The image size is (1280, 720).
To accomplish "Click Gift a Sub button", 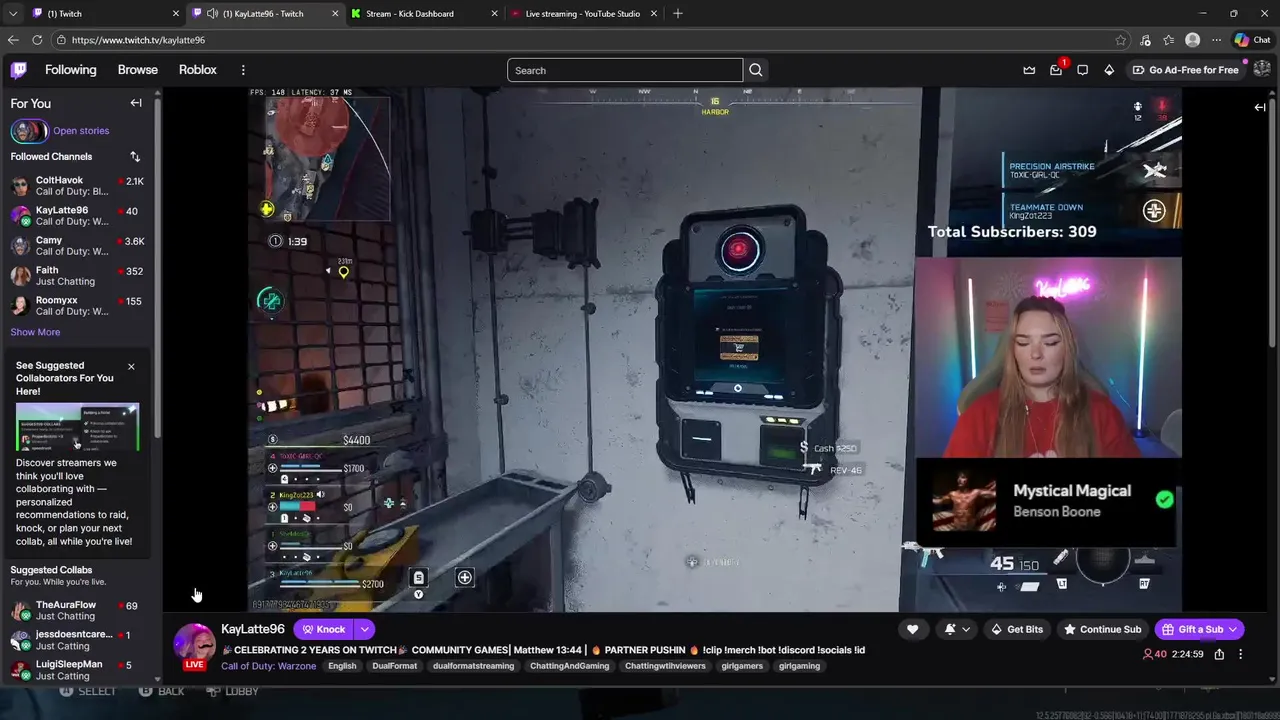I will [1192, 629].
